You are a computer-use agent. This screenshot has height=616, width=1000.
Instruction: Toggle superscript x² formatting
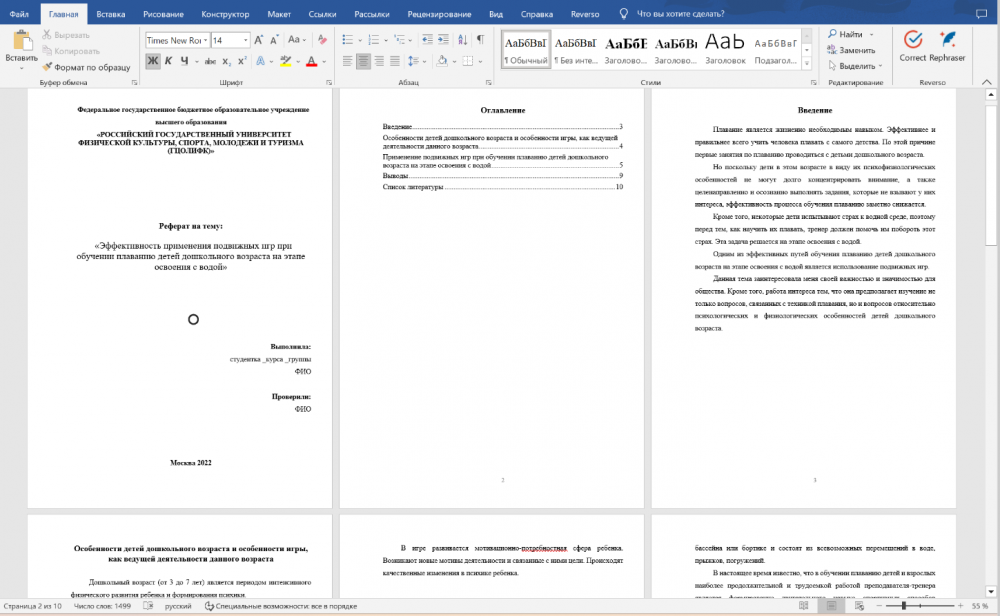[242, 61]
